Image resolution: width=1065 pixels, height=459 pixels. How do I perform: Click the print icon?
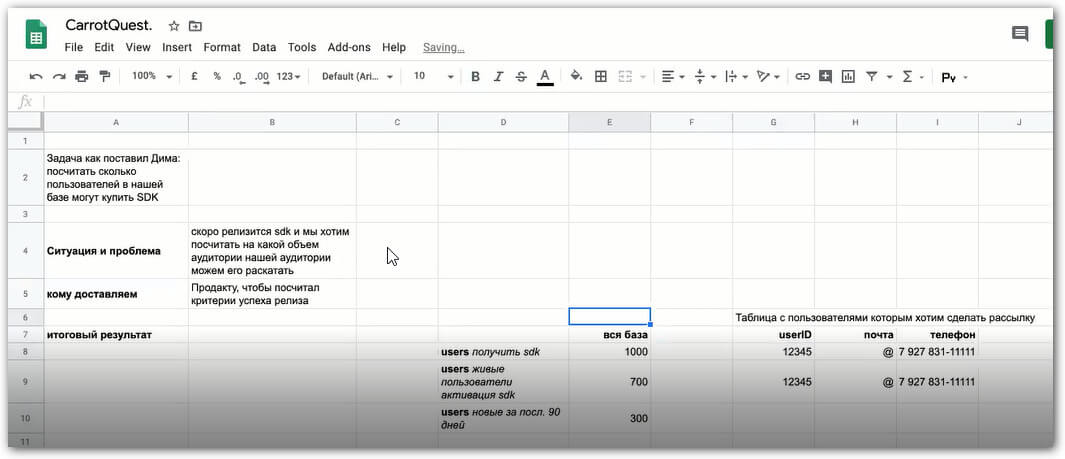pyautogui.click(x=82, y=77)
